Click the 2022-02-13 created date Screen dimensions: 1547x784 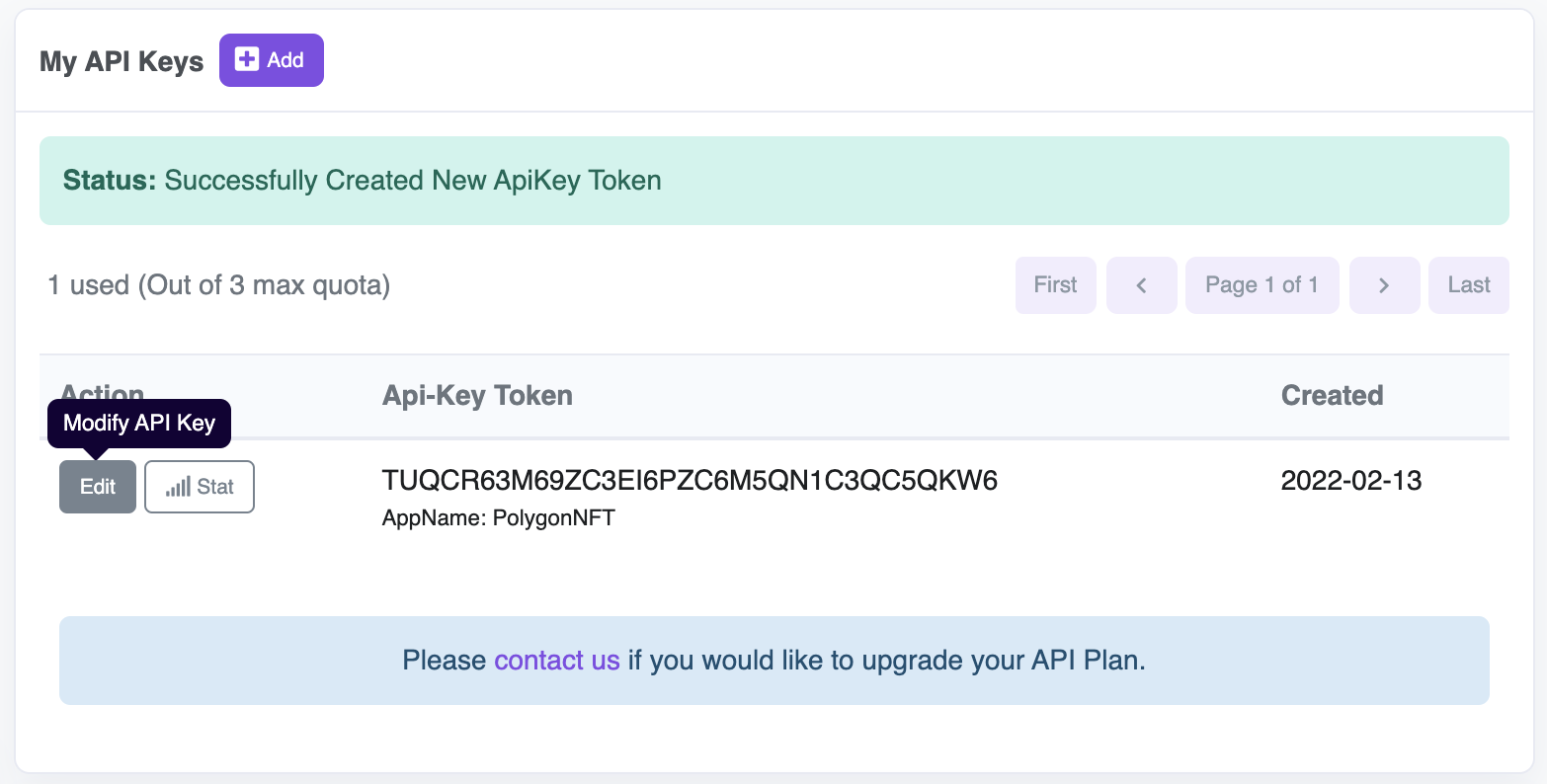point(1351,481)
